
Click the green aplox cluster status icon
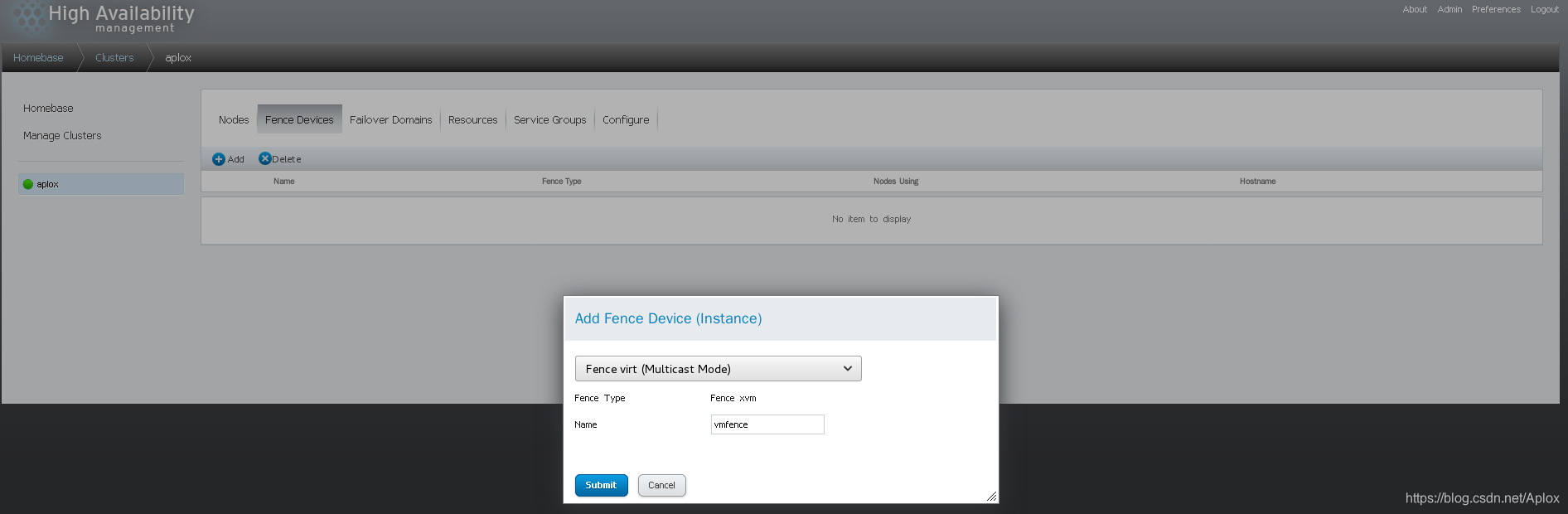coord(28,184)
